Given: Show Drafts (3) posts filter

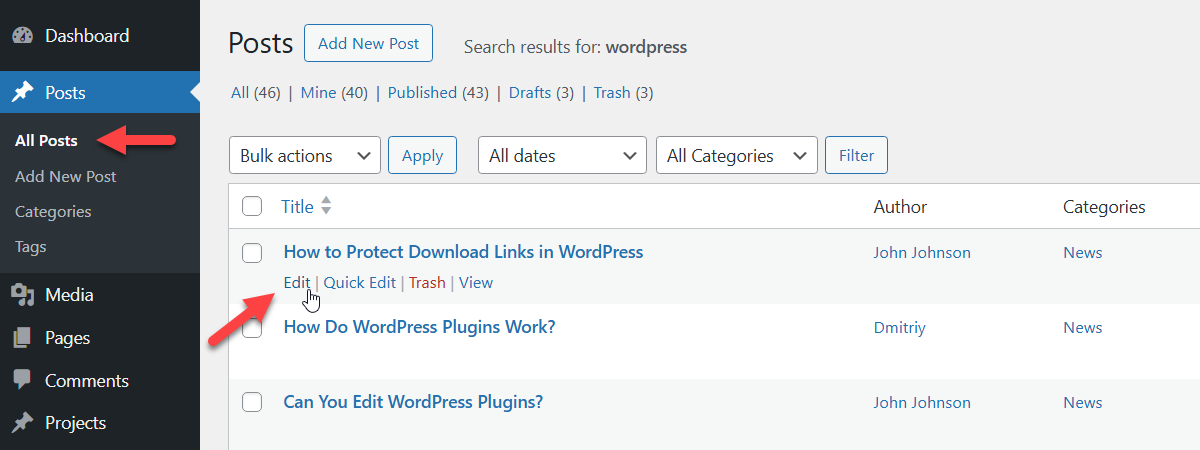Looking at the screenshot, I should [x=541, y=93].
